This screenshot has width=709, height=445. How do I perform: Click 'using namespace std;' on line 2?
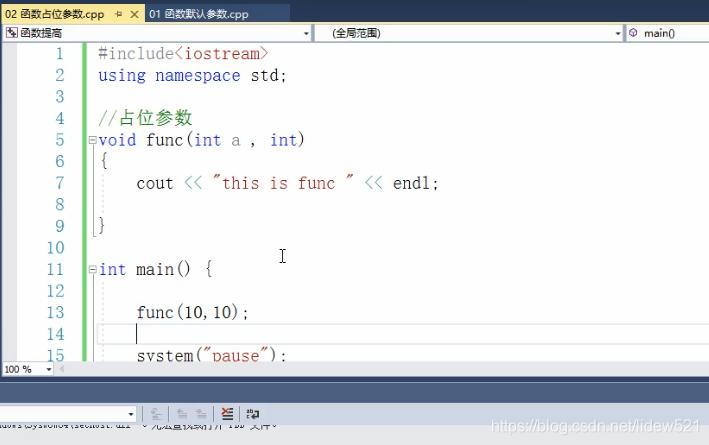(x=192, y=76)
